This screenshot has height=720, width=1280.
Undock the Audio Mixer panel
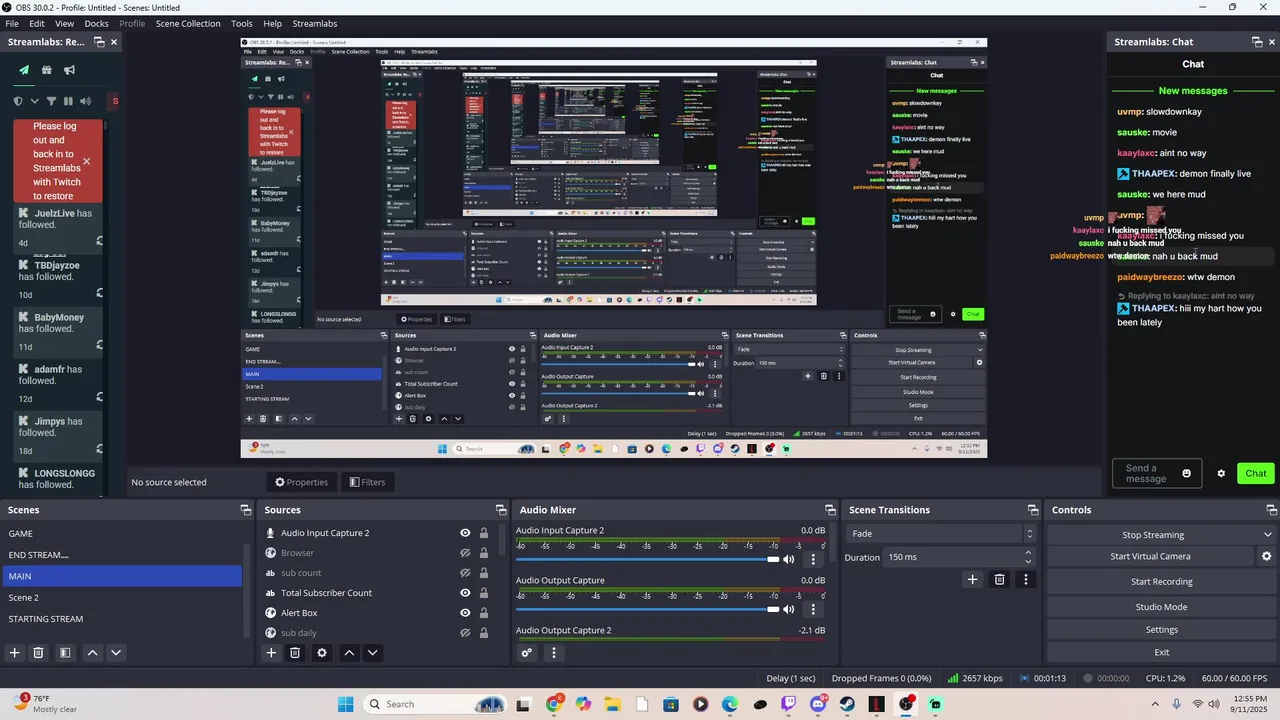[830, 510]
